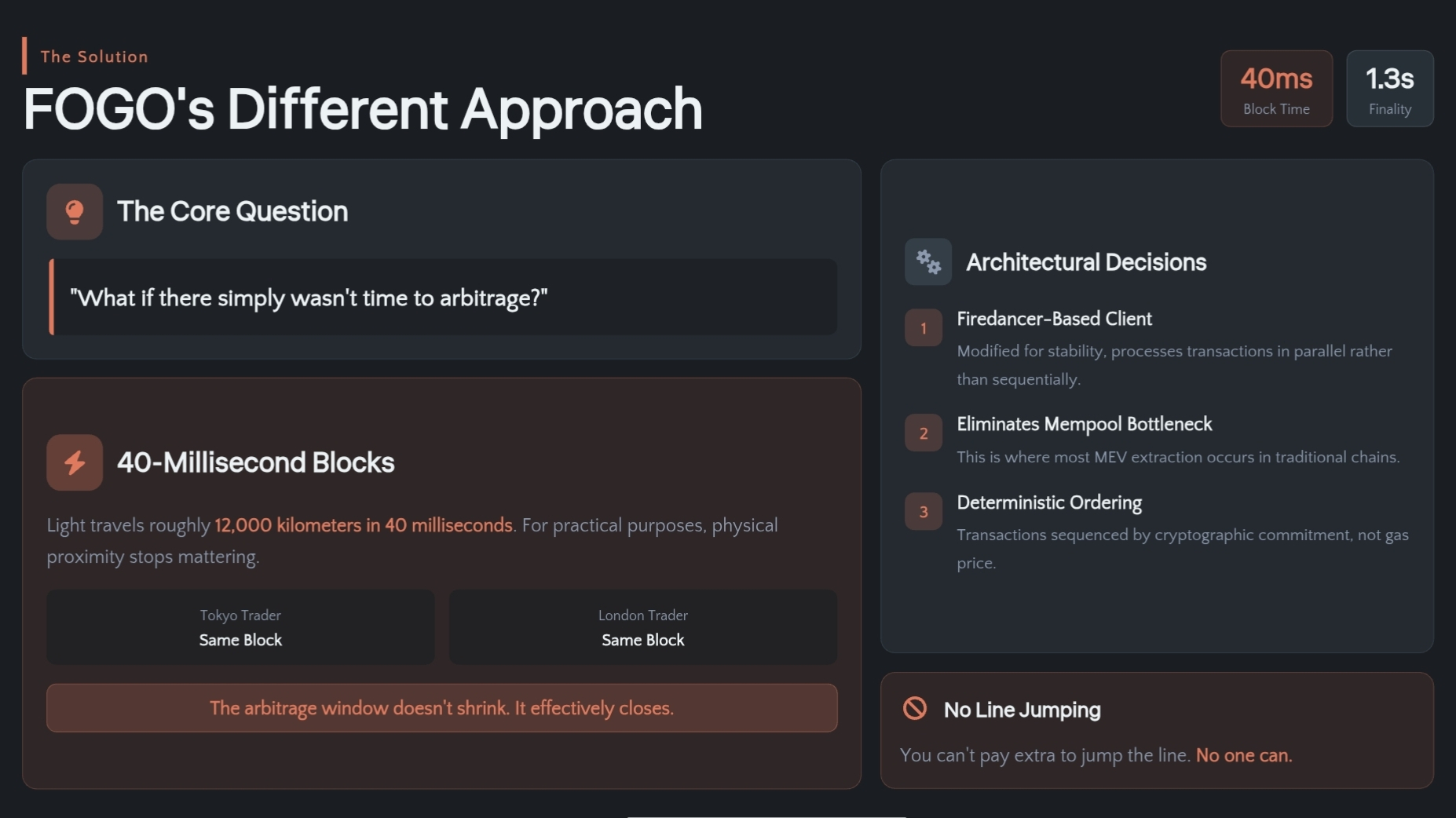Click the Deterministic Ordering heading
1456x818 pixels.
pyautogui.click(x=1049, y=502)
